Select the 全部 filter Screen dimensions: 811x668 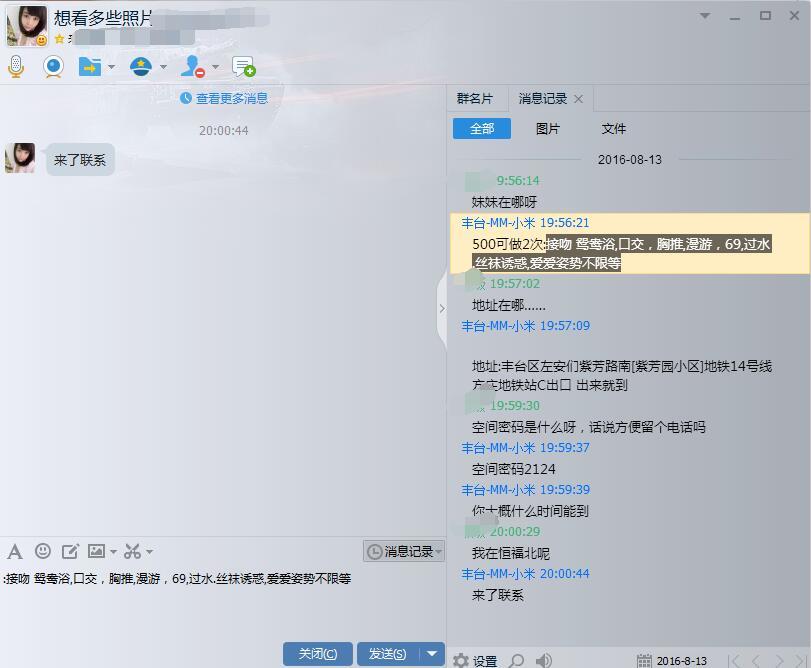(482, 128)
